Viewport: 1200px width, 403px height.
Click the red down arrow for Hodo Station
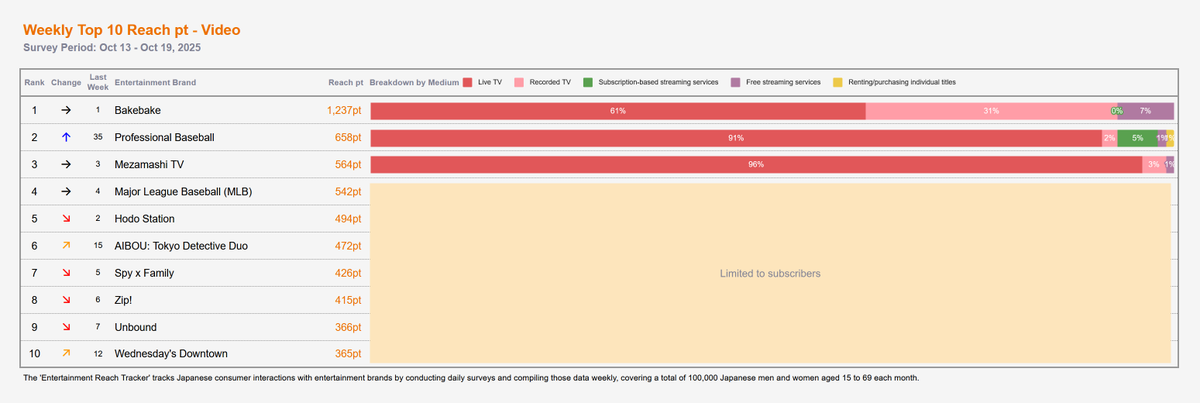pos(66,218)
